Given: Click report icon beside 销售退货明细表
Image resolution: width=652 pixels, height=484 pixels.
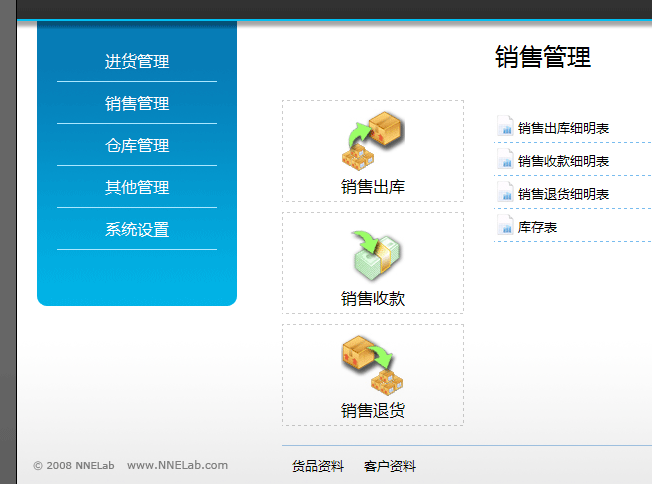Looking at the screenshot, I should pos(505,192).
